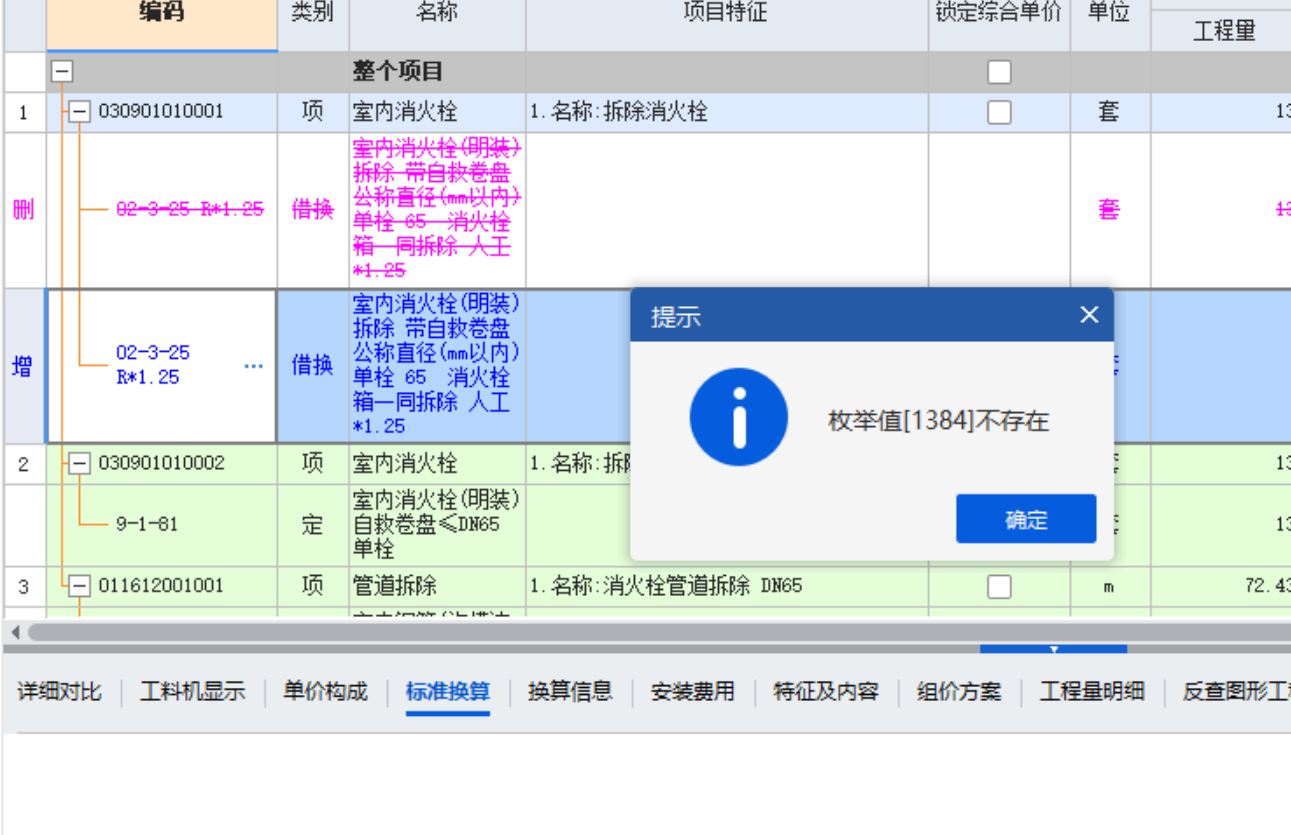Screen dimensions: 1291x835
Task: Switch to the 安装费用 tab
Action: tap(694, 691)
